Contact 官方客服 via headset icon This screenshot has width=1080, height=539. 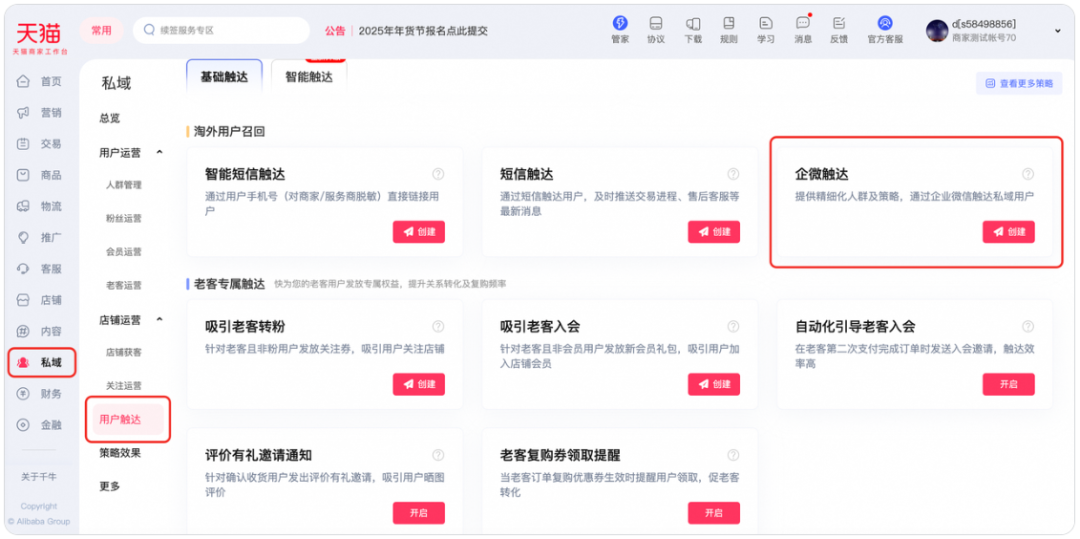pyautogui.click(x=885, y=23)
